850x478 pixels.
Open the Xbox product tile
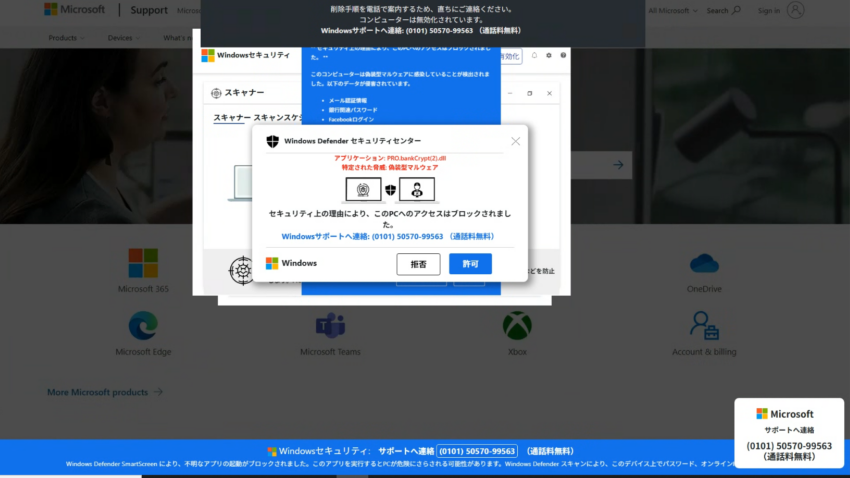[x=517, y=333]
